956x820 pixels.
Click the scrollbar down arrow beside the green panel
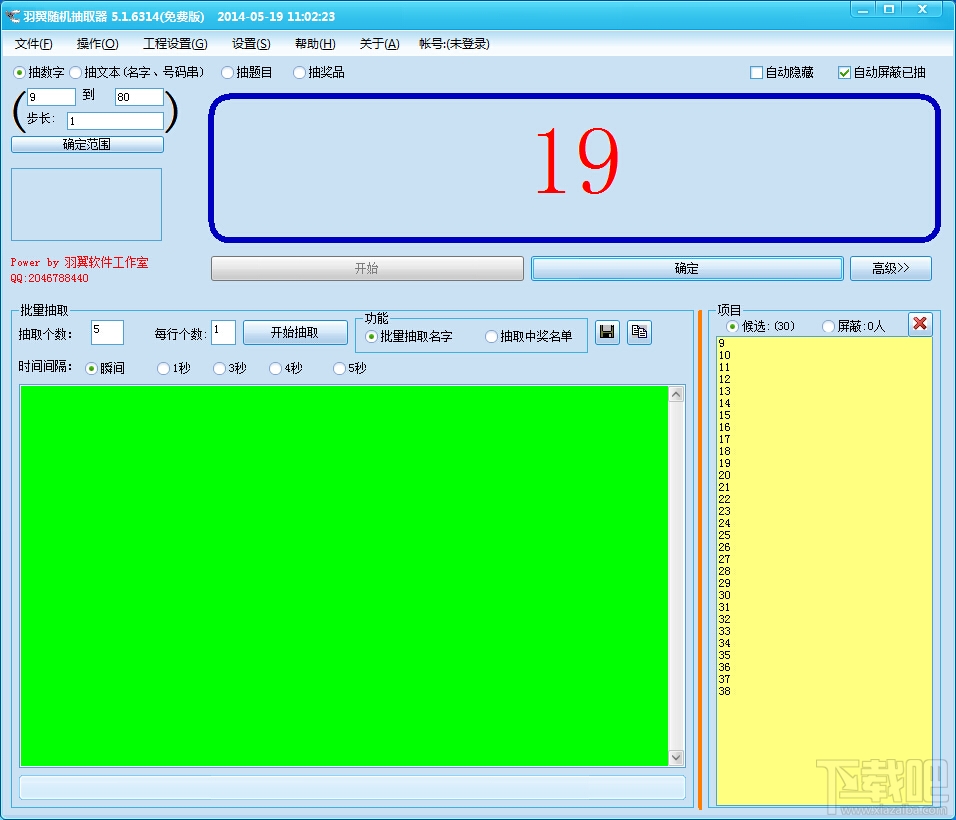[x=676, y=757]
